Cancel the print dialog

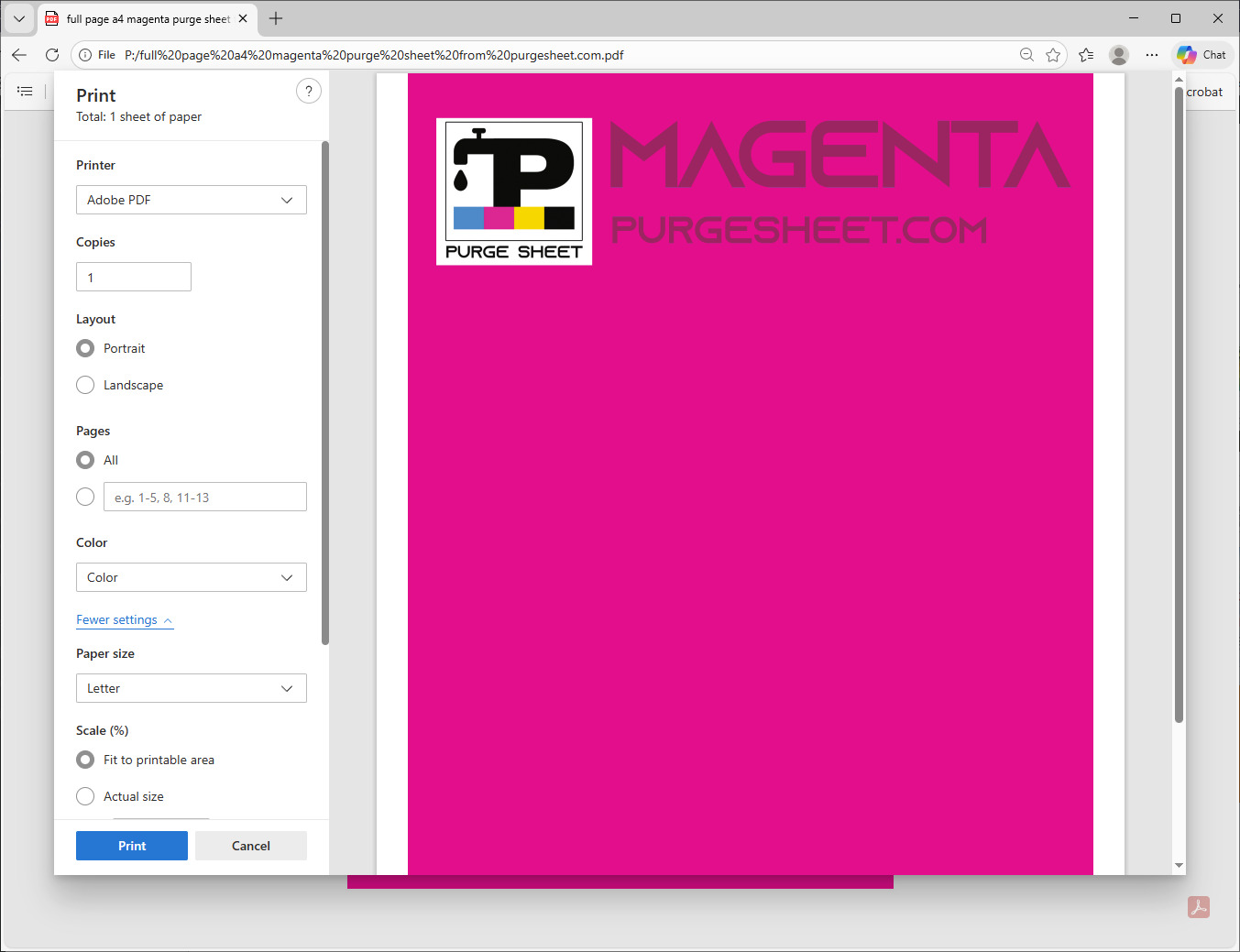coord(251,846)
